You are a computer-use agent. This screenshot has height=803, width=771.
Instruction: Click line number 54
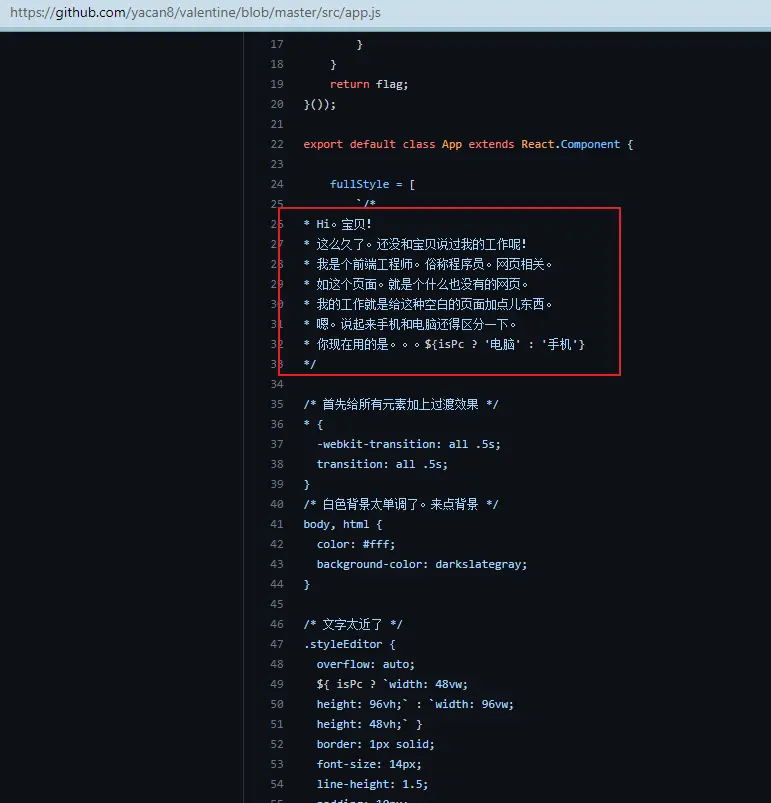click(276, 784)
